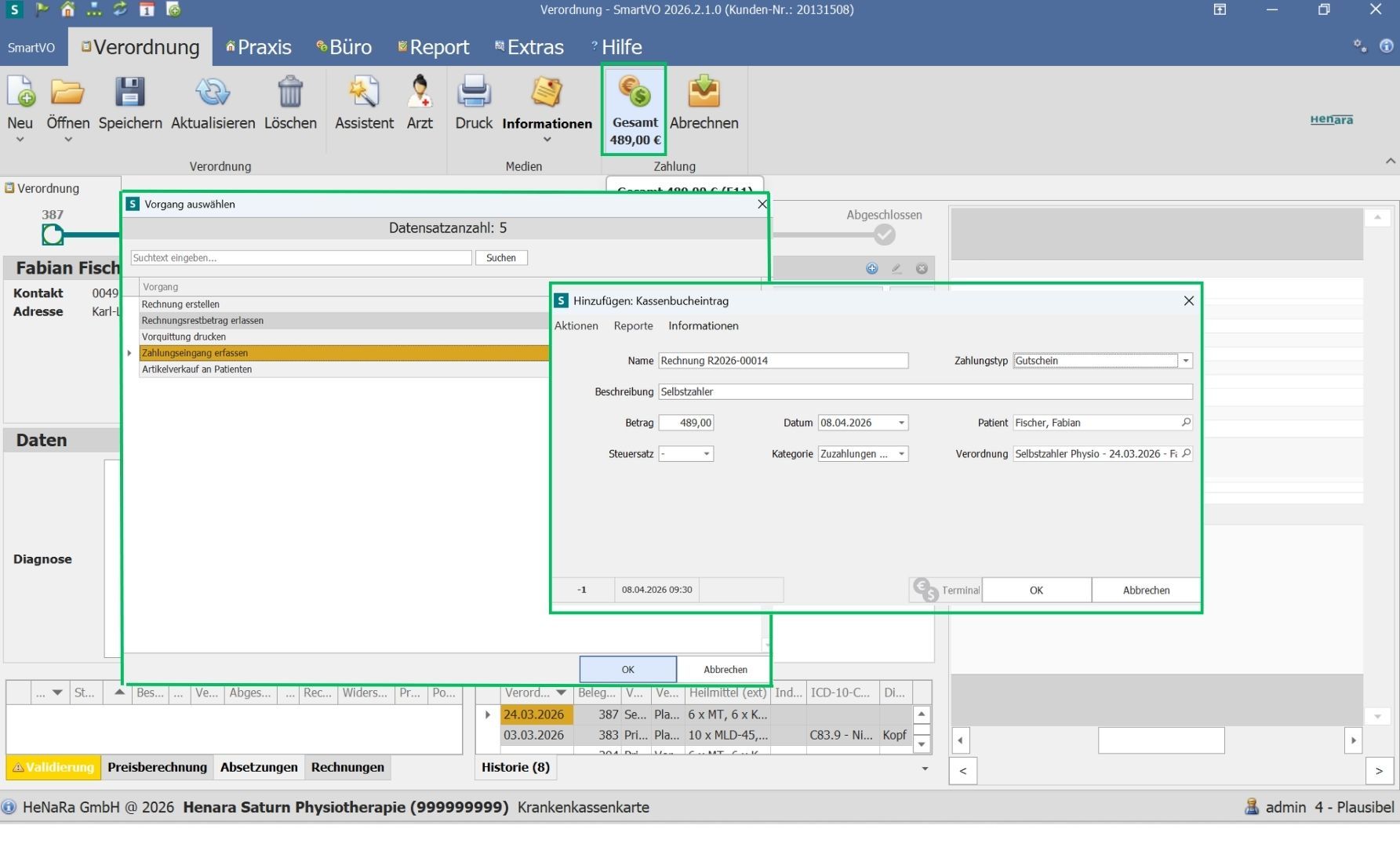
Task: Click the Suchen button
Action: [501, 258]
